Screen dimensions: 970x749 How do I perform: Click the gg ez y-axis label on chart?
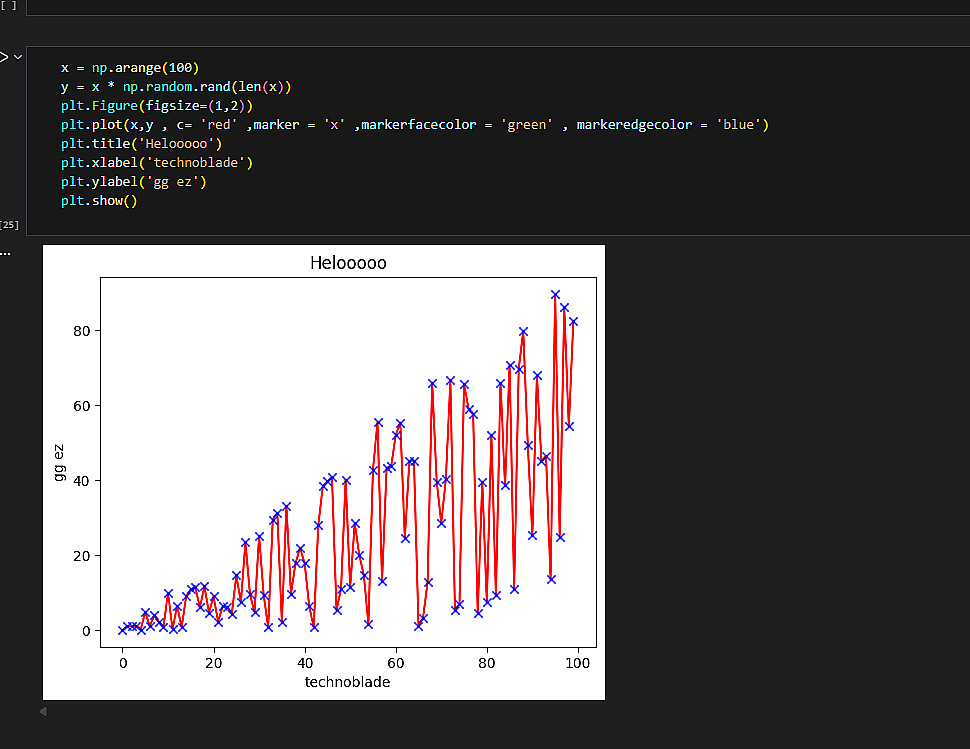pyautogui.click(x=61, y=462)
